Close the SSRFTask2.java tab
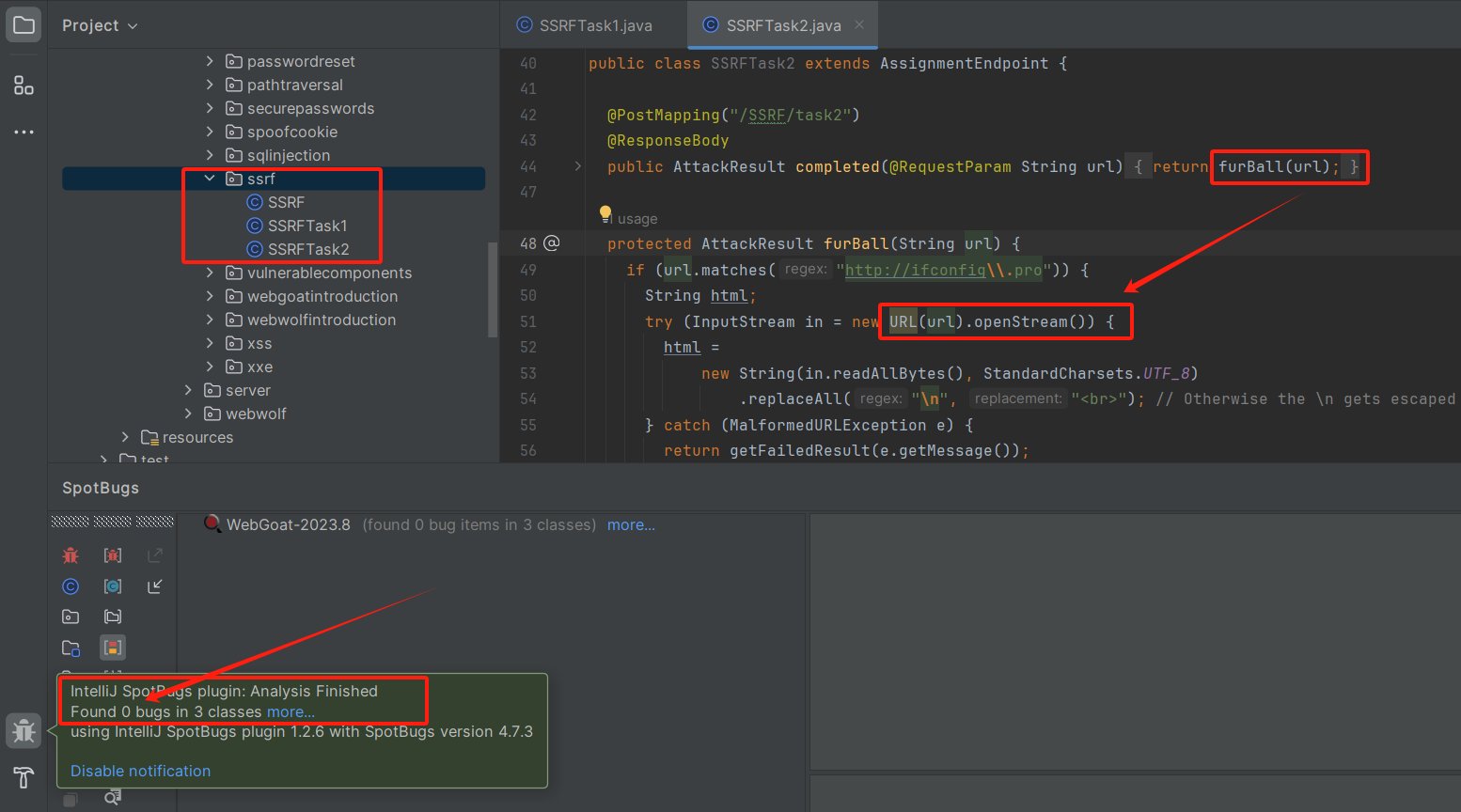This screenshot has height=812, width=1461. coord(859,24)
